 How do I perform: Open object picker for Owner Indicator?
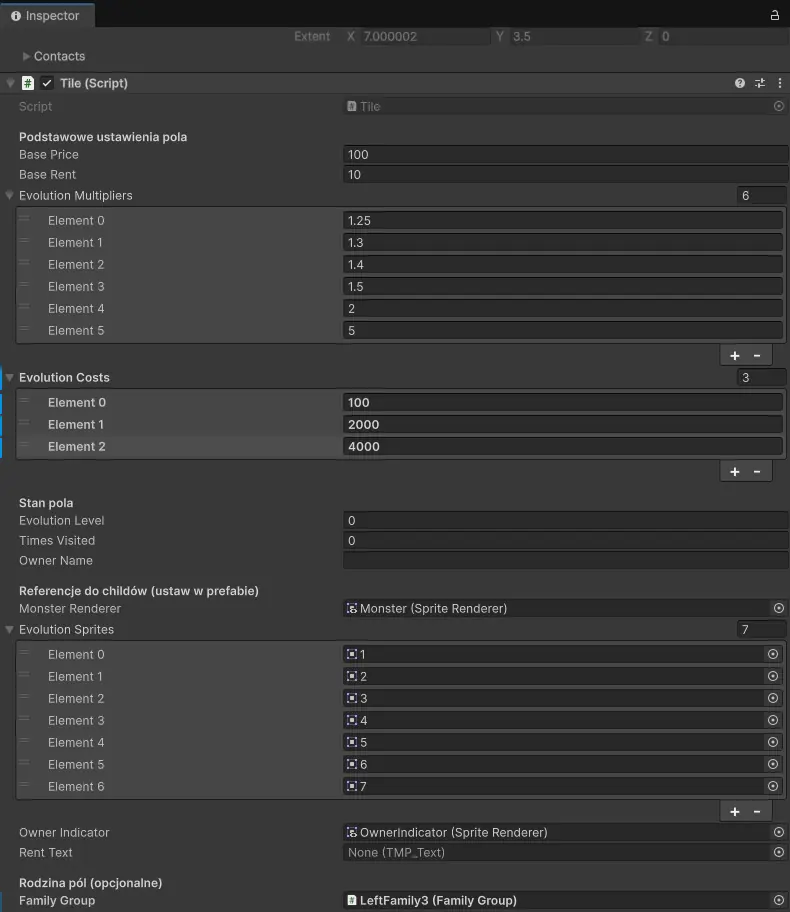(778, 832)
